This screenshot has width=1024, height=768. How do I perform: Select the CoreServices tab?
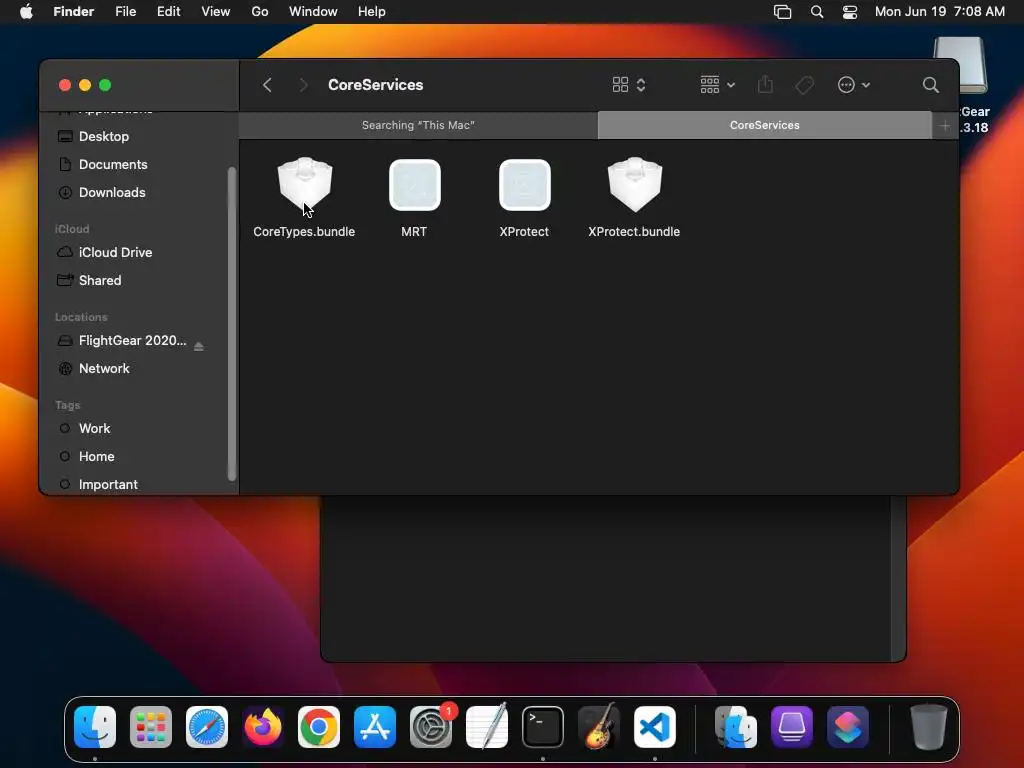(x=765, y=125)
